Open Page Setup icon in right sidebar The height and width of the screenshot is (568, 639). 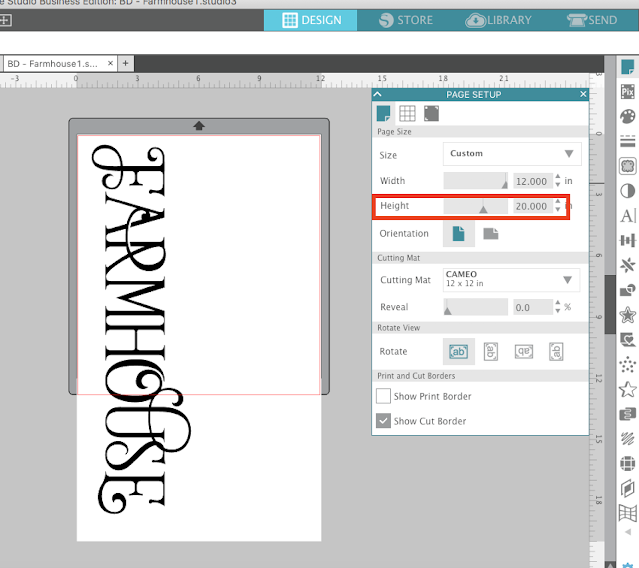pos(628,67)
